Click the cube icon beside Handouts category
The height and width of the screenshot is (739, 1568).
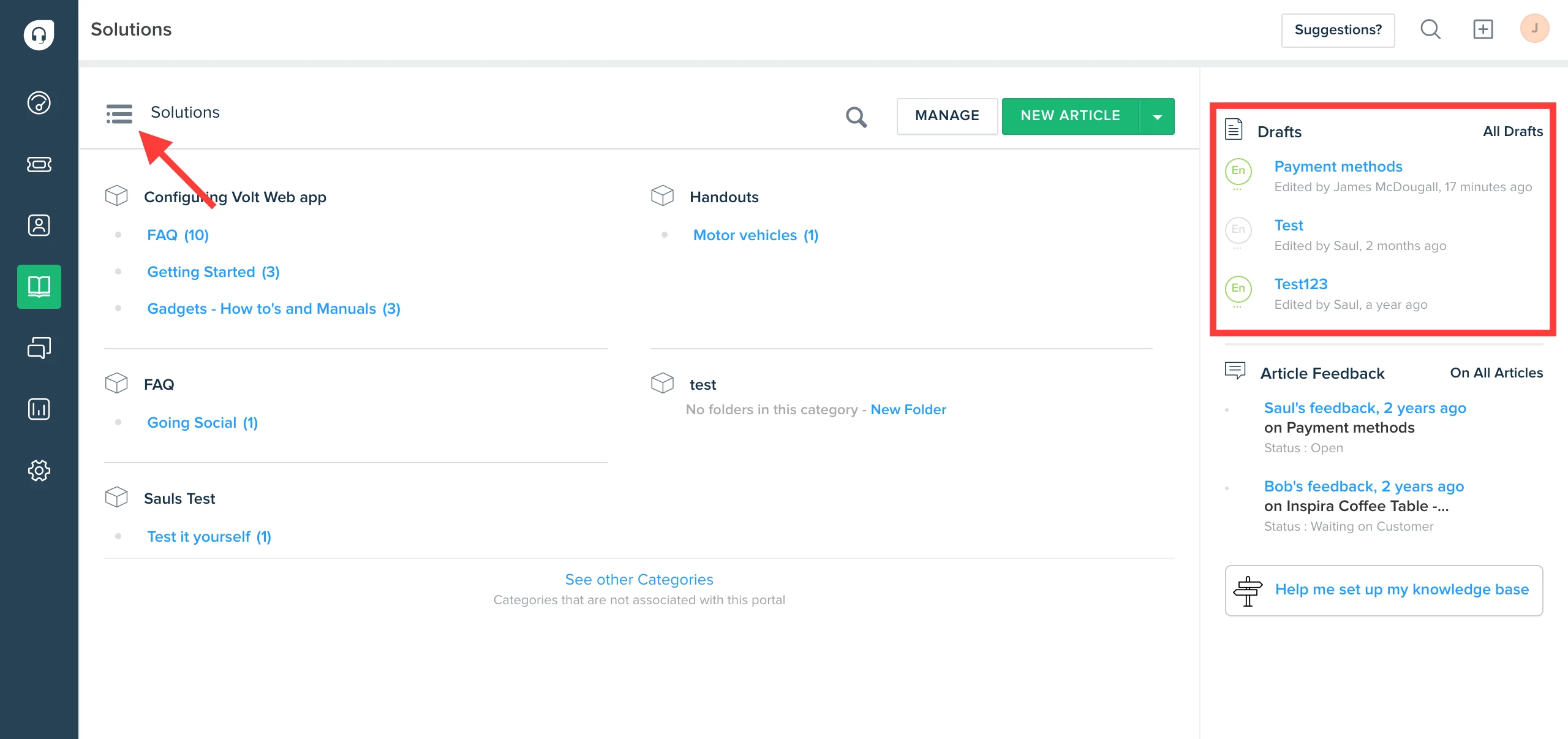point(662,196)
